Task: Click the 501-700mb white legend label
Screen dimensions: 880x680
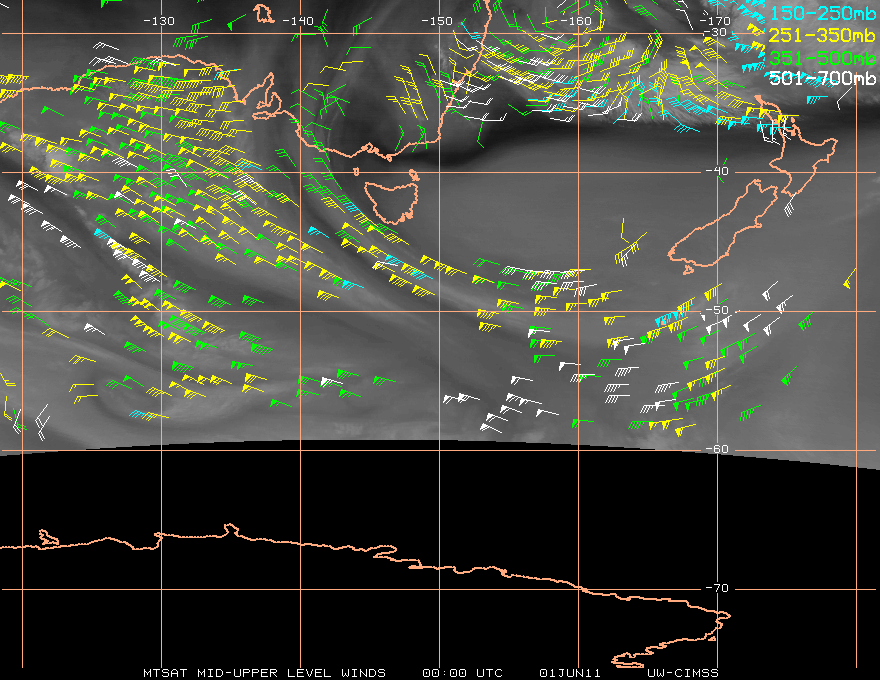Action: pyautogui.click(x=823, y=78)
